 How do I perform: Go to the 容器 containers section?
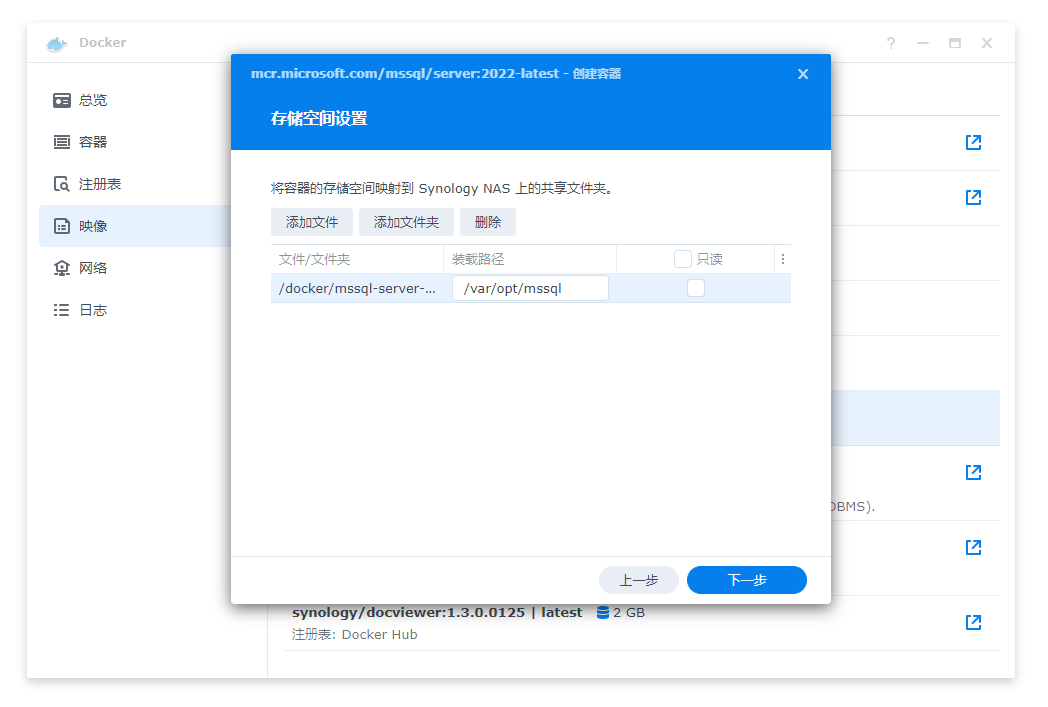coord(135,142)
